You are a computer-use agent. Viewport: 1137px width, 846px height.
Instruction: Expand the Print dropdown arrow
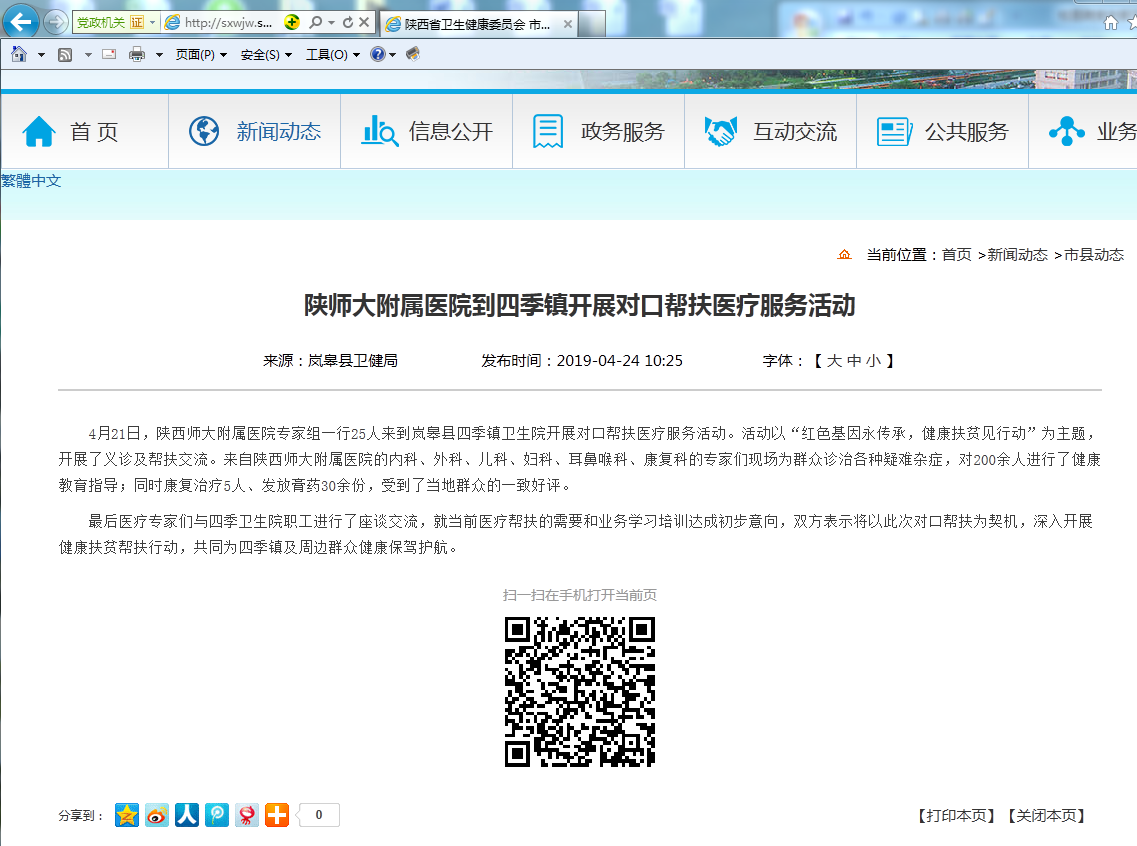159,54
